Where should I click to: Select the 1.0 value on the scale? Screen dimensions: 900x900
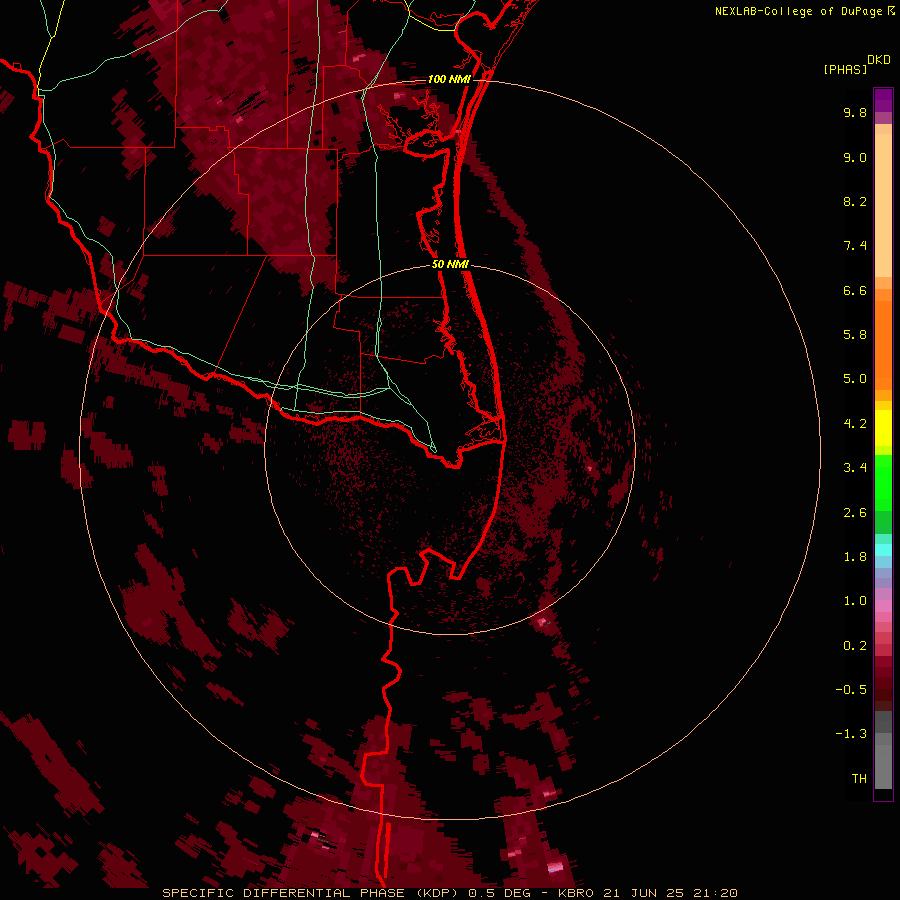pyautogui.click(x=855, y=601)
